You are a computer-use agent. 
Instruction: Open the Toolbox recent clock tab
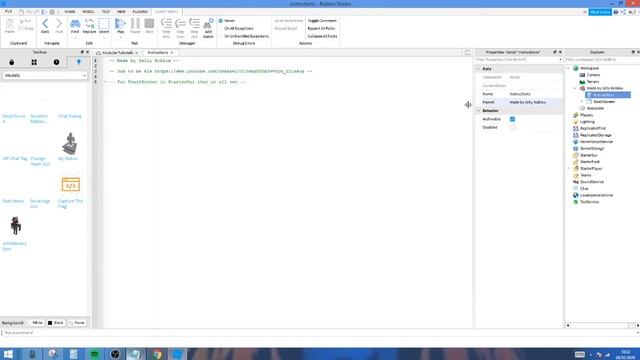tap(56, 62)
